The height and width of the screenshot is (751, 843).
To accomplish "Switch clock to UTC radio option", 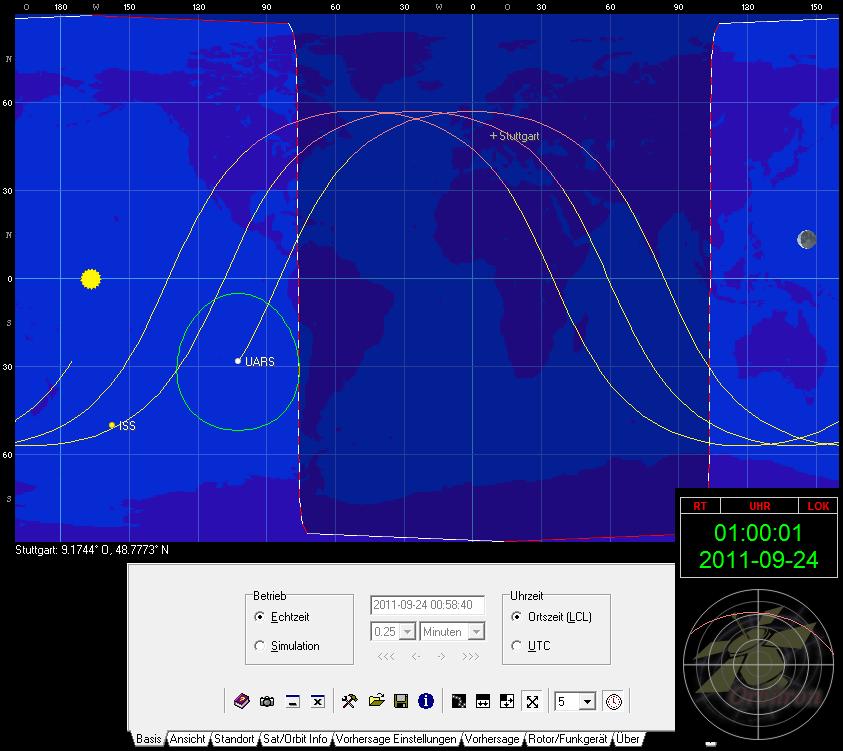I will click(516, 646).
